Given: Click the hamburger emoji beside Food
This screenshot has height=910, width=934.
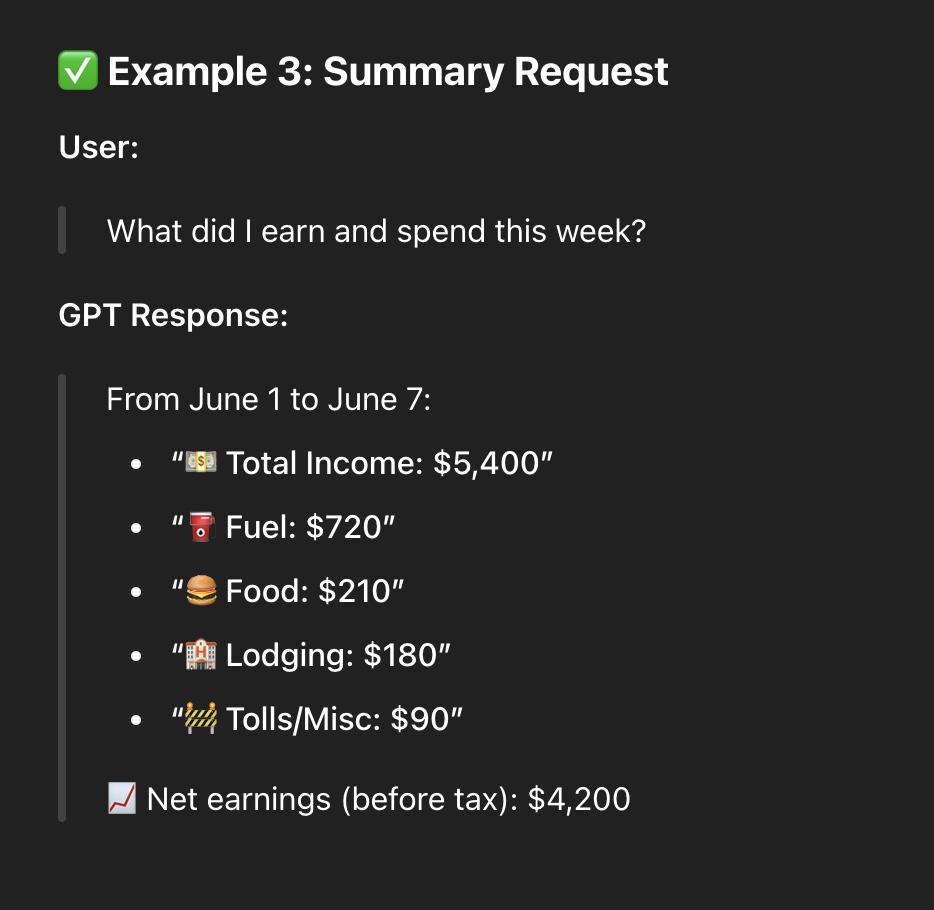Looking at the screenshot, I should (201, 590).
